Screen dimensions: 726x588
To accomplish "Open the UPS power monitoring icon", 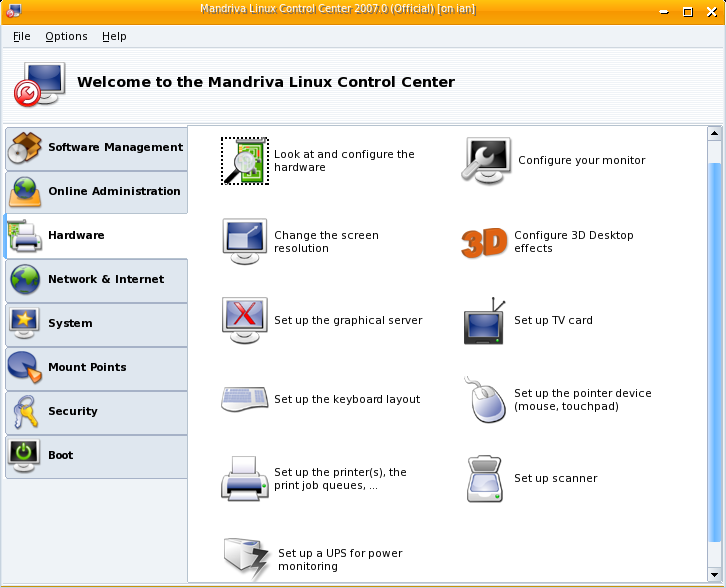I will click(246, 559).
